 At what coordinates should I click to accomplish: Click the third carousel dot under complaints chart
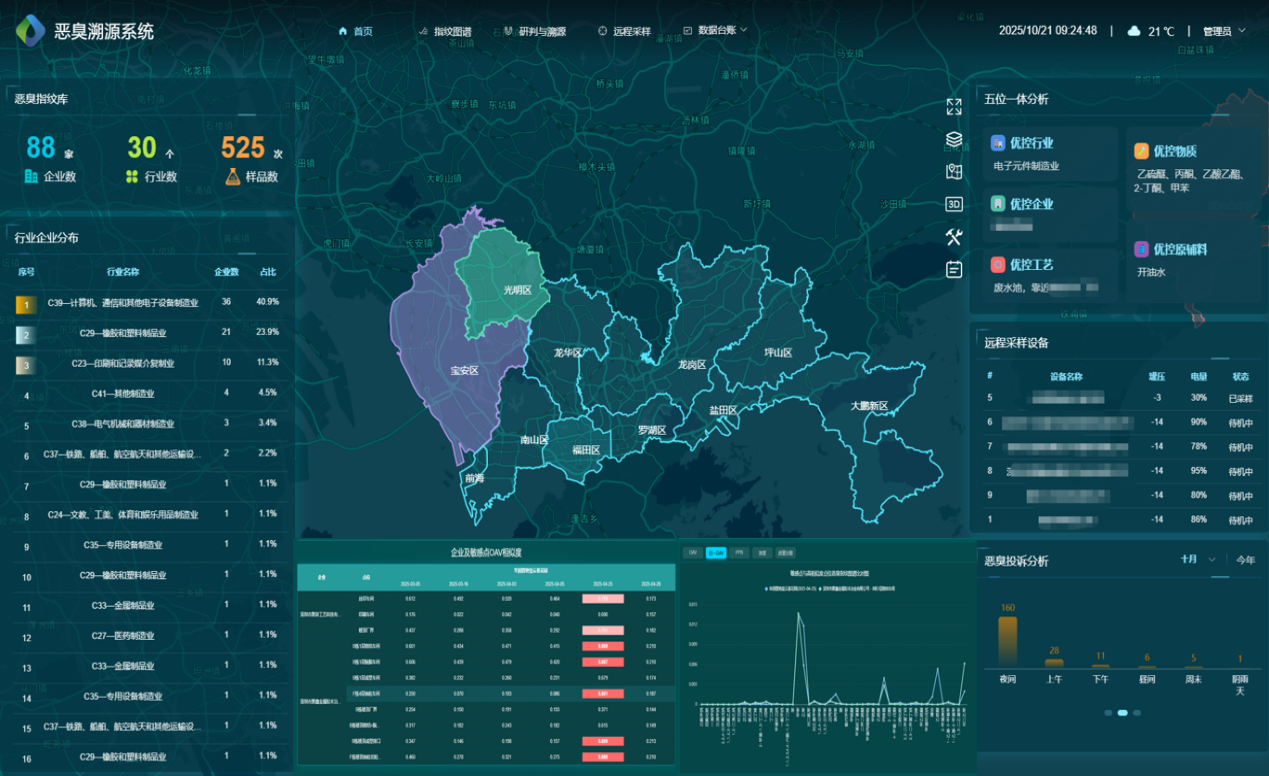click(x=1137, y=713)
